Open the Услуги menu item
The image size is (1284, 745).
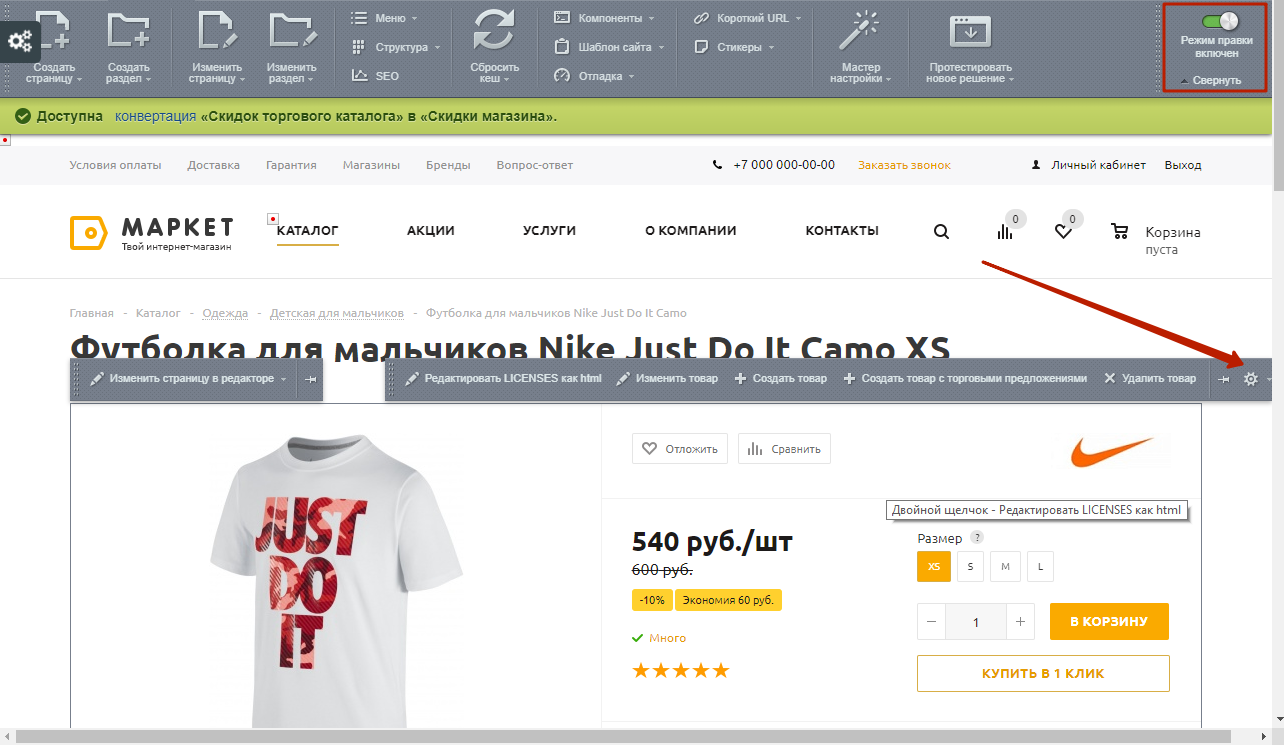pos(549,231)
